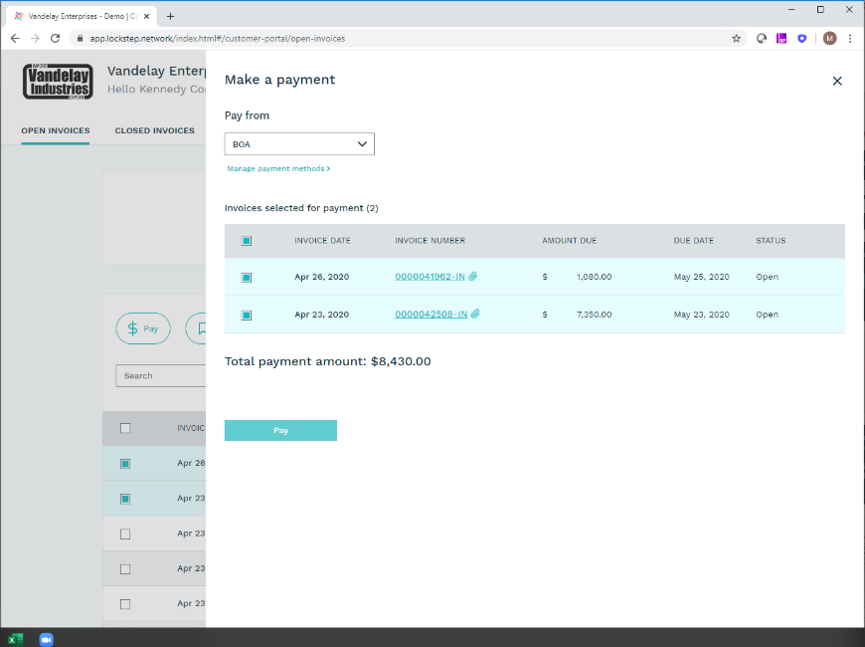Click the teal Pay button to submit payment
This screenshot has height=647, width=865.
pos(280,430)
